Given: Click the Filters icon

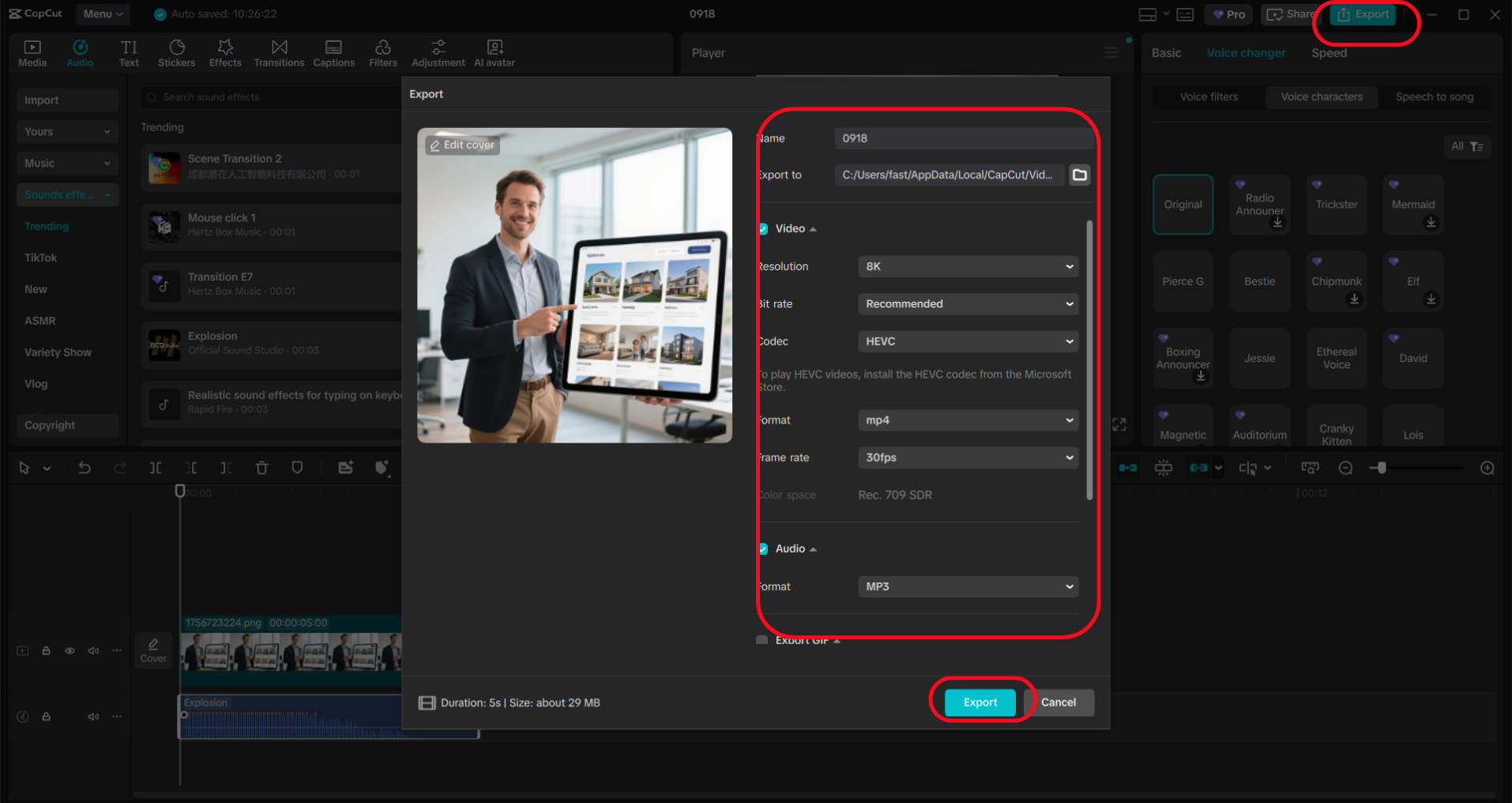Looking at the screenshot, I should point(382,52).
